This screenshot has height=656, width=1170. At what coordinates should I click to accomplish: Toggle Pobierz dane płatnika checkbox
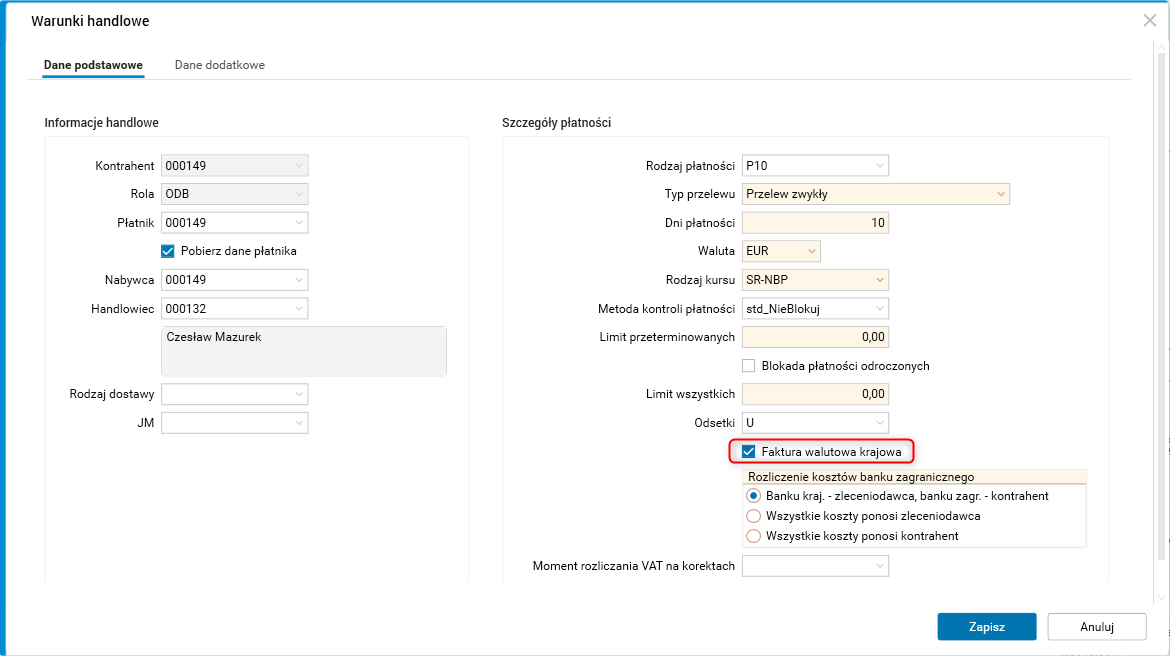click(x=168, y=251)
